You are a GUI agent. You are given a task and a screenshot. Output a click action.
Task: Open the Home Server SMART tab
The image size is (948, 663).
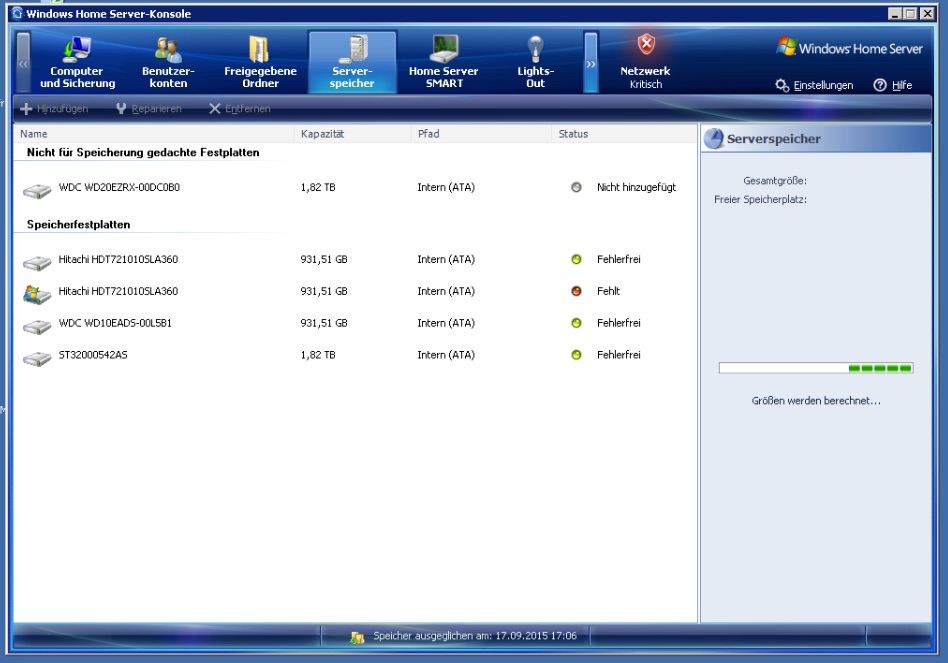pos(444,62)
